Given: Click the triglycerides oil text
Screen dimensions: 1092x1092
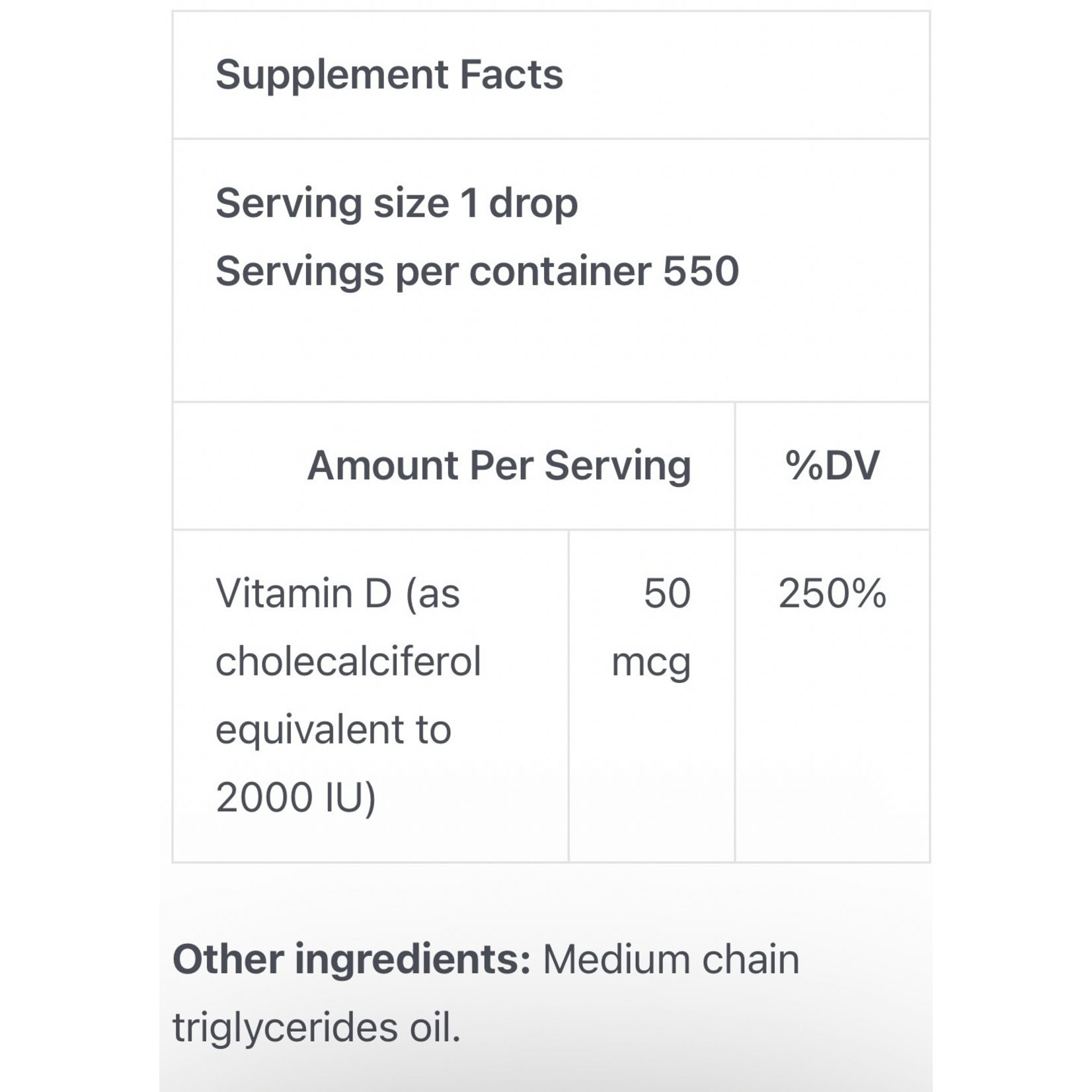Looking at the screenshot, I should 316,1028.
